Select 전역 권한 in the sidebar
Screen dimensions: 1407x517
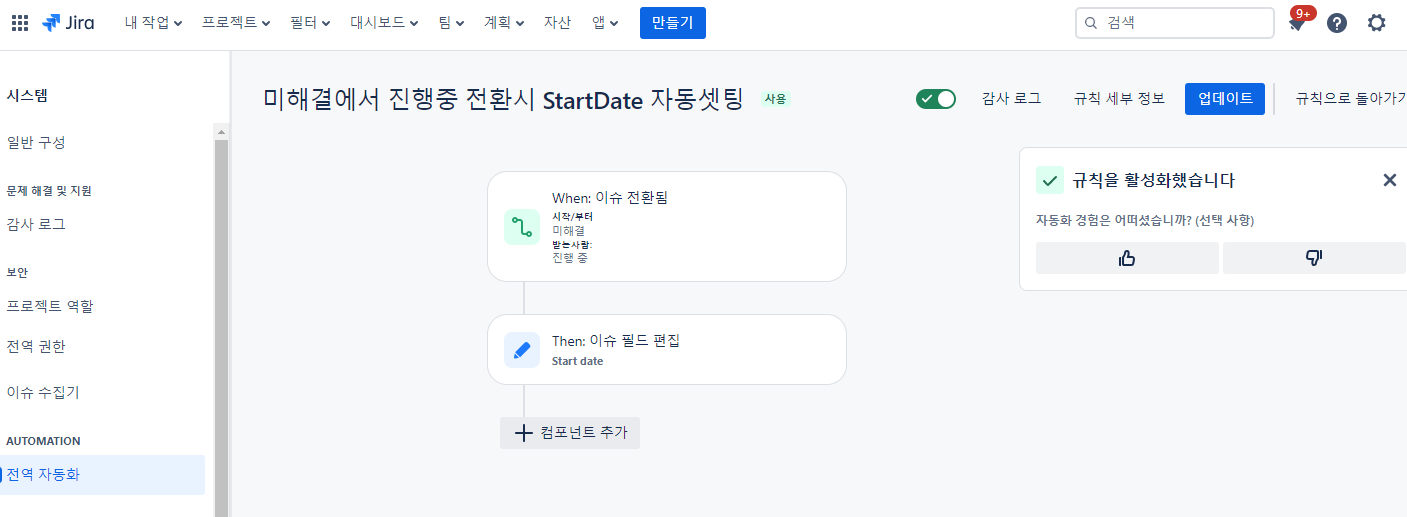tap(36, 347)
